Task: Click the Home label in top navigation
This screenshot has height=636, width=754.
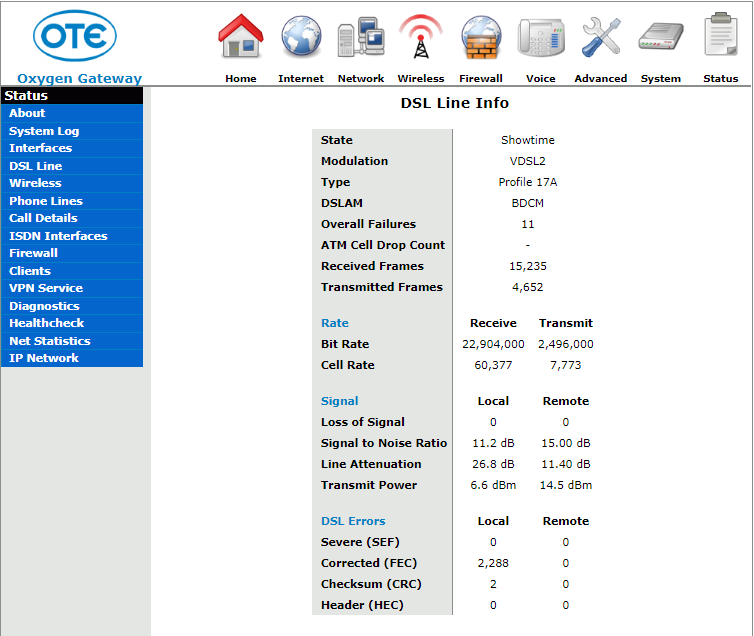Action: [241, 78]
